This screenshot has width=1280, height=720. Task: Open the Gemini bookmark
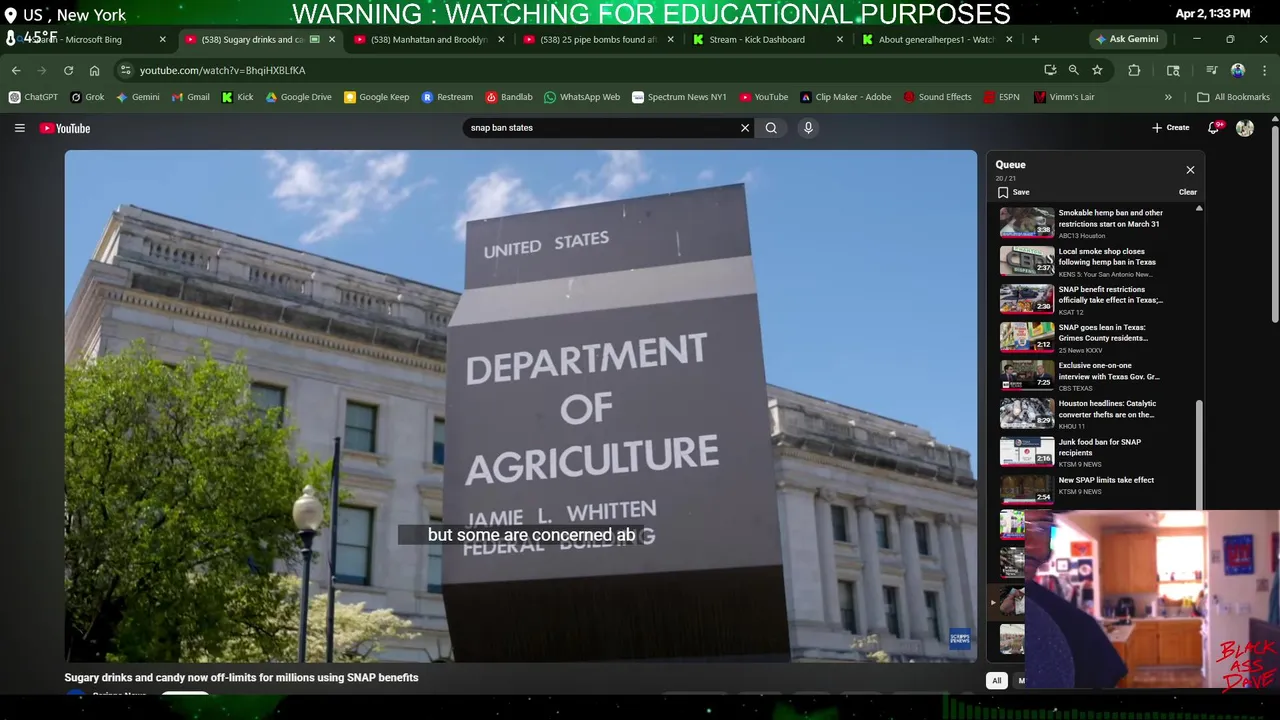click(138, 97)
